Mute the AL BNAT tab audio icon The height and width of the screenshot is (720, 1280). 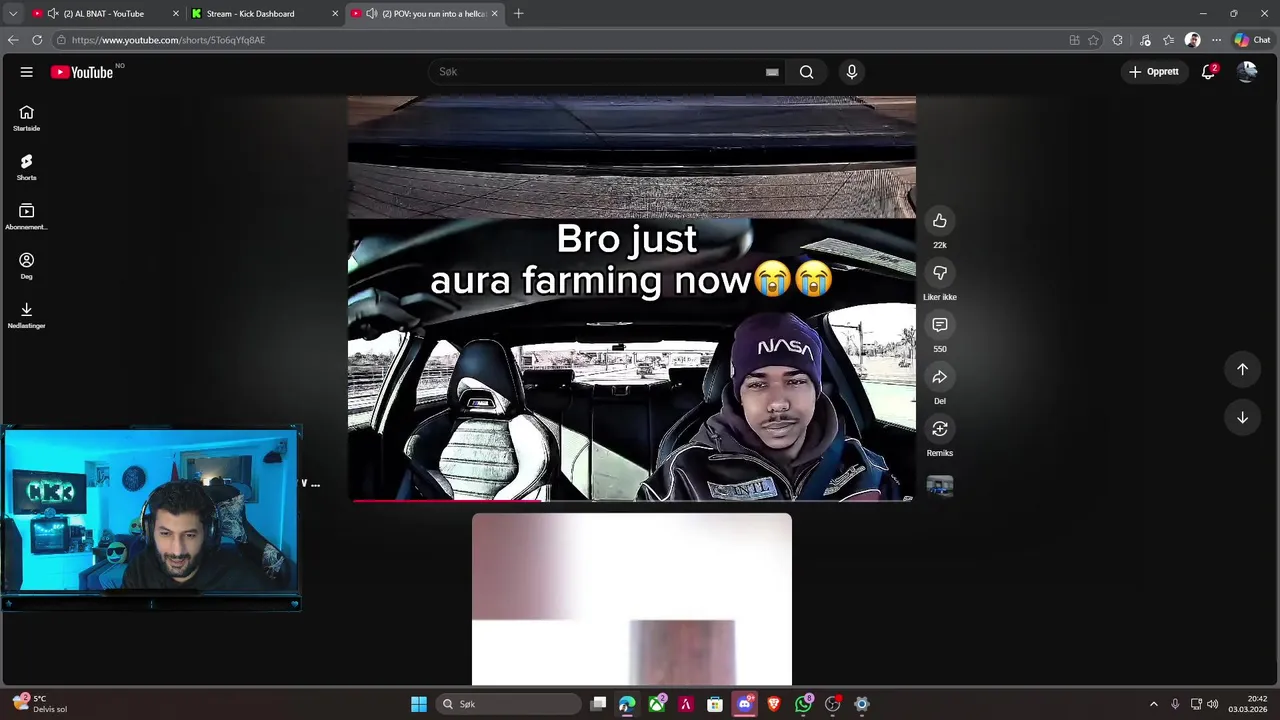(53, 14)
